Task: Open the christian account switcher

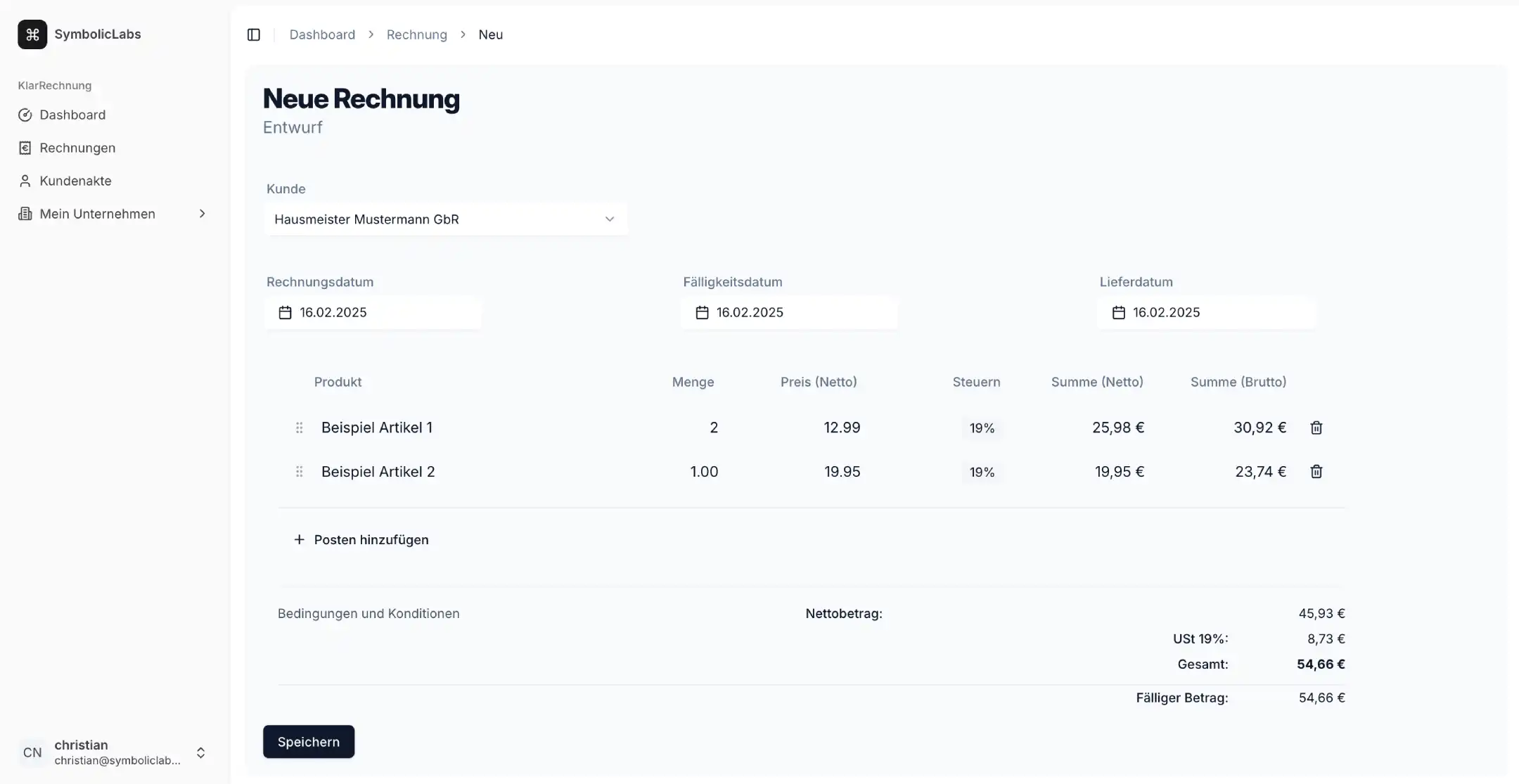Action: pos(200,752)
